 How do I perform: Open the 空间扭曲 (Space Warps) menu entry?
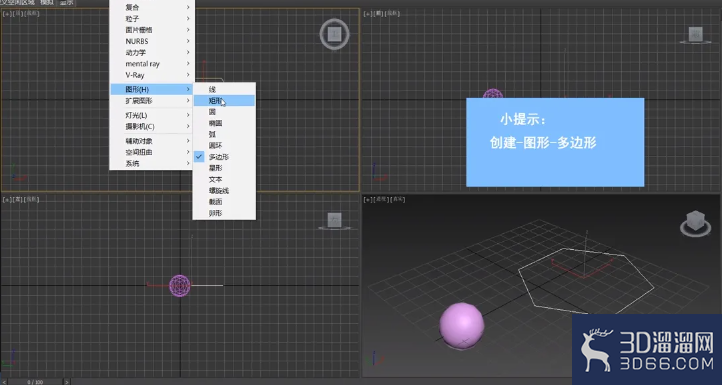coord(151,152)
